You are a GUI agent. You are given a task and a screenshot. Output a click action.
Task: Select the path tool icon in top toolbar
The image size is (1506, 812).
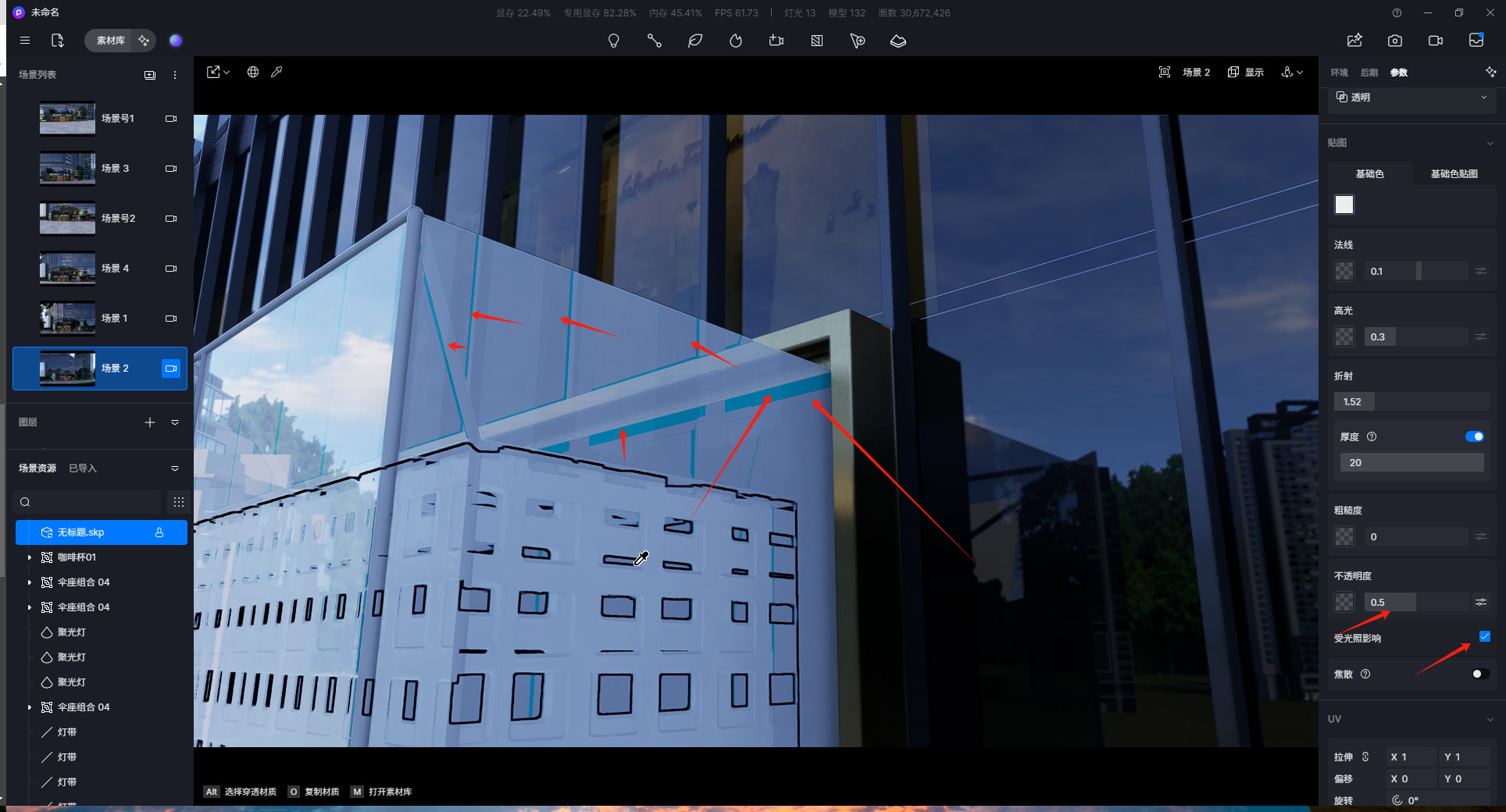point(654,41)
